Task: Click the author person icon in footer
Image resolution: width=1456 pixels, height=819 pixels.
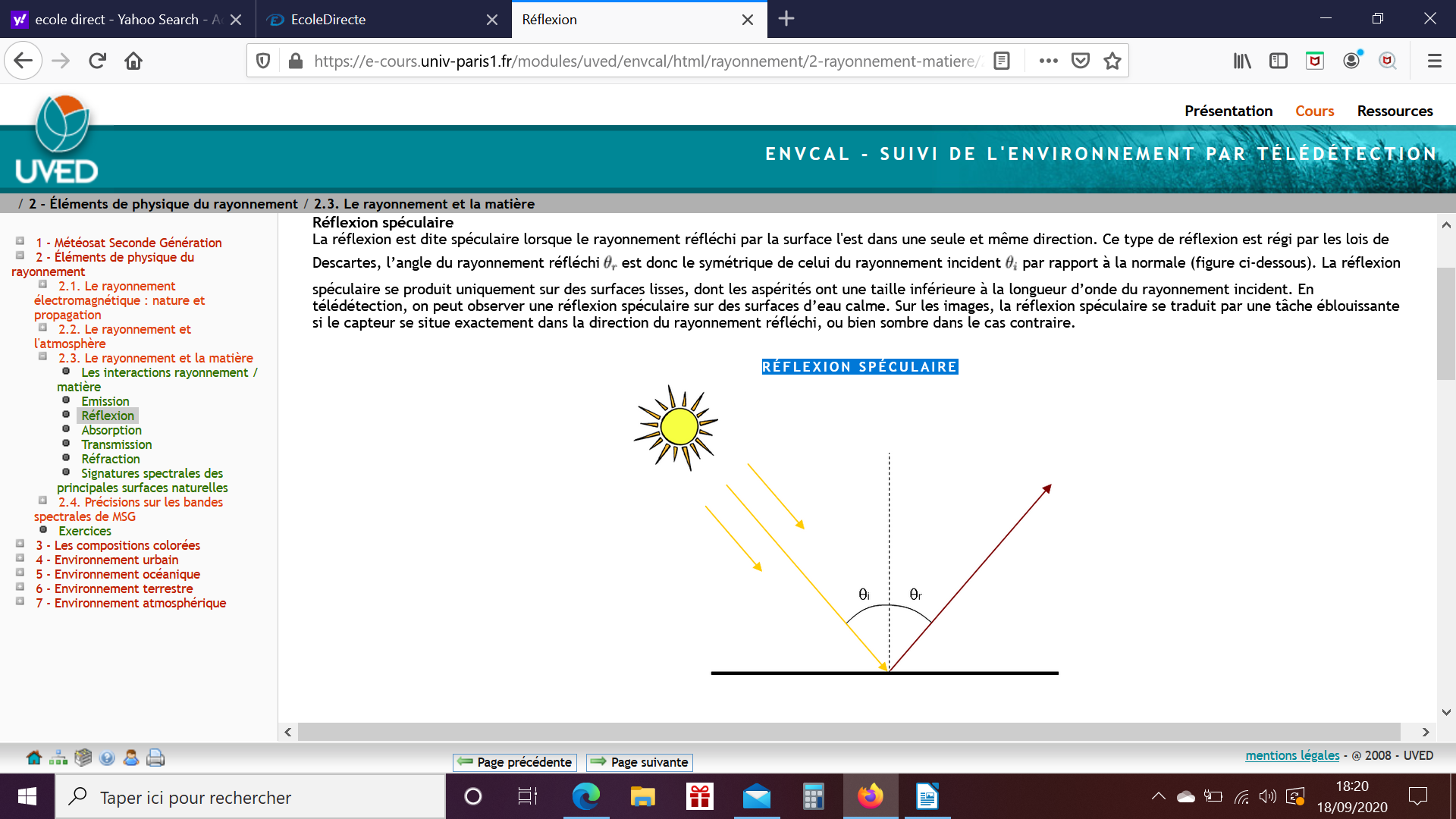Action: 131,758
